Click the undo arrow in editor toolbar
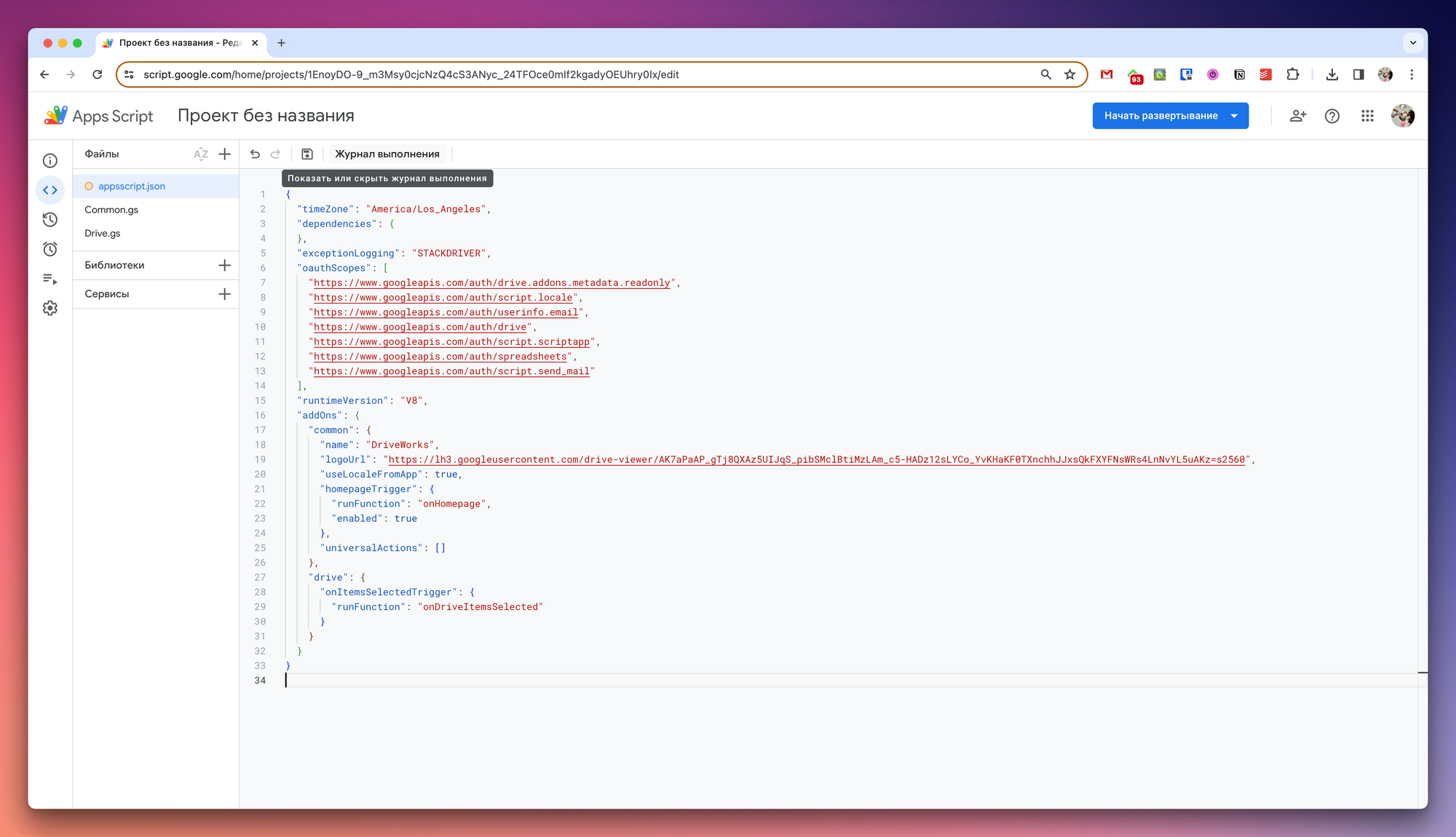Screen dimensions: 1456x837 [x=255, y=154]
